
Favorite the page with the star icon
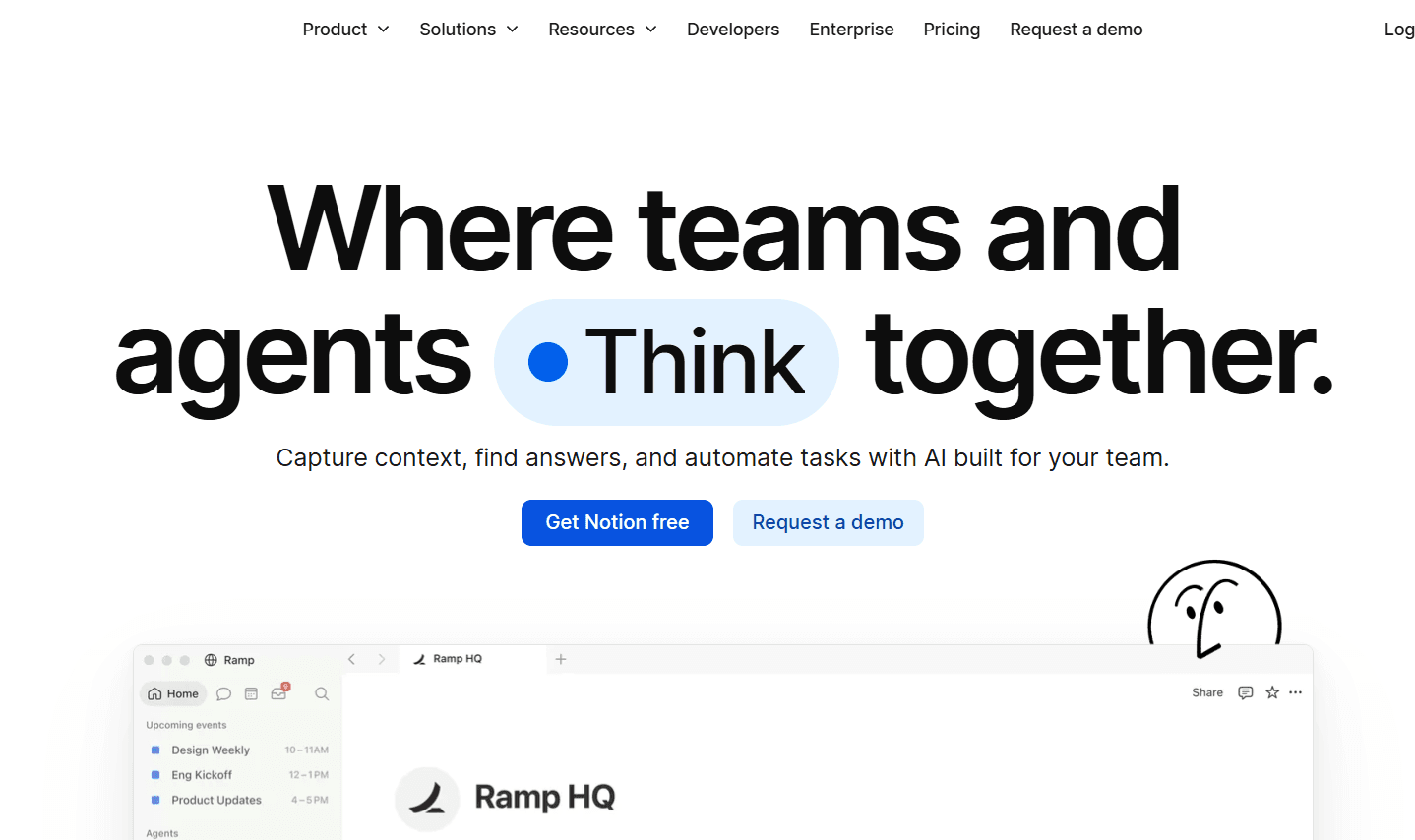(x=1272, y=692)
